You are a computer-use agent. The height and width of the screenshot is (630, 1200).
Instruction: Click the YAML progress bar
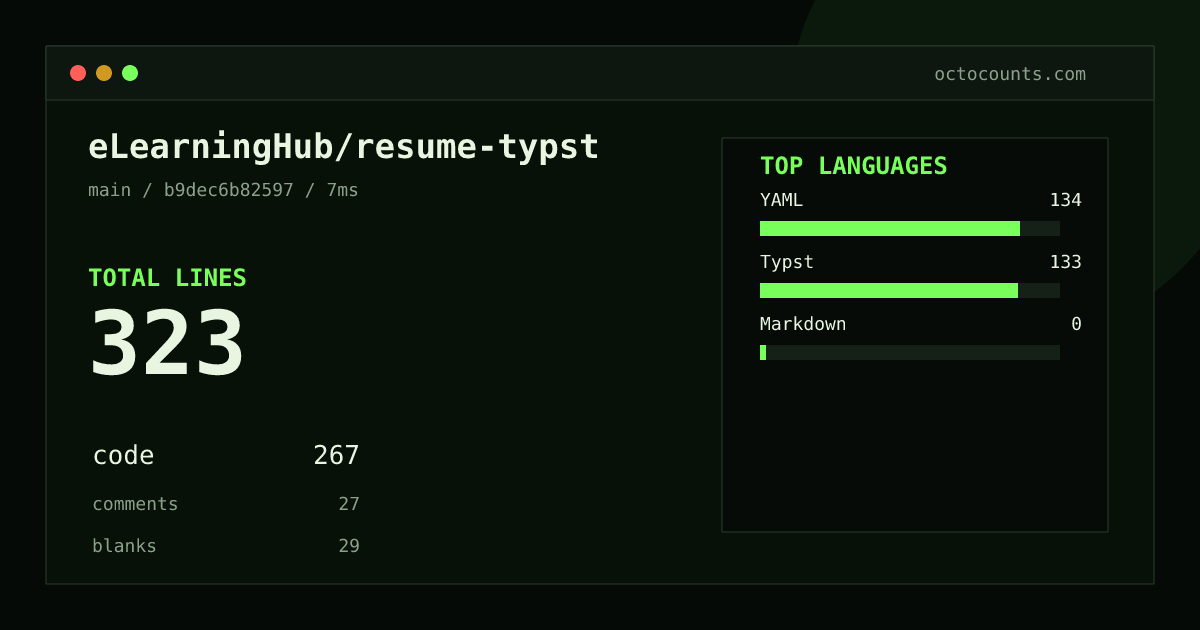point(910,228)
